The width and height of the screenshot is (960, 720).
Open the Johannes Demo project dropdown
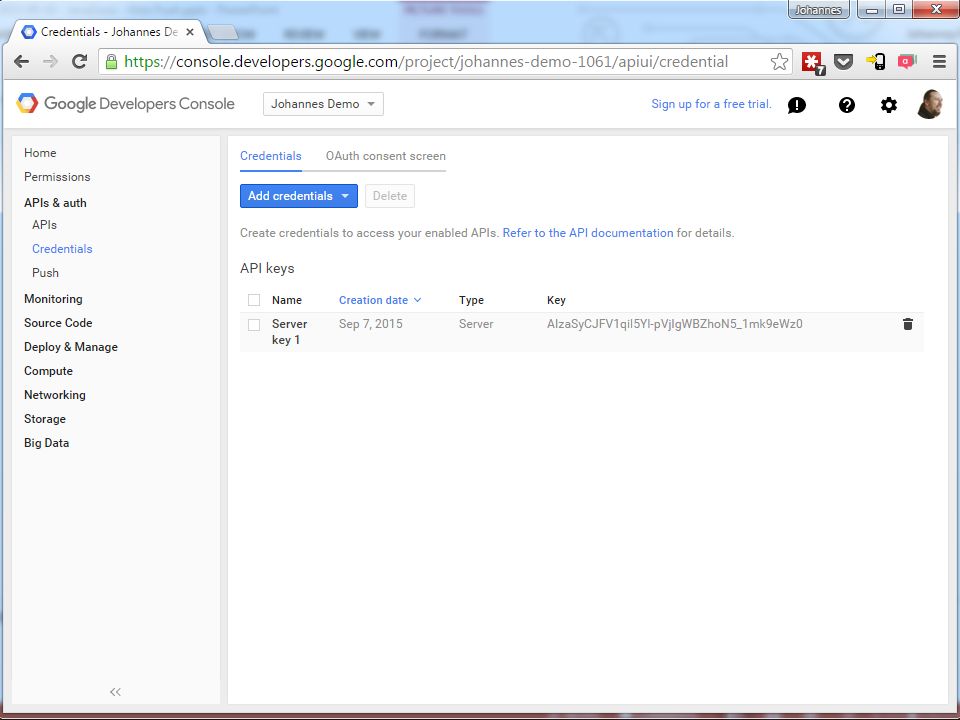coord(323,104)
